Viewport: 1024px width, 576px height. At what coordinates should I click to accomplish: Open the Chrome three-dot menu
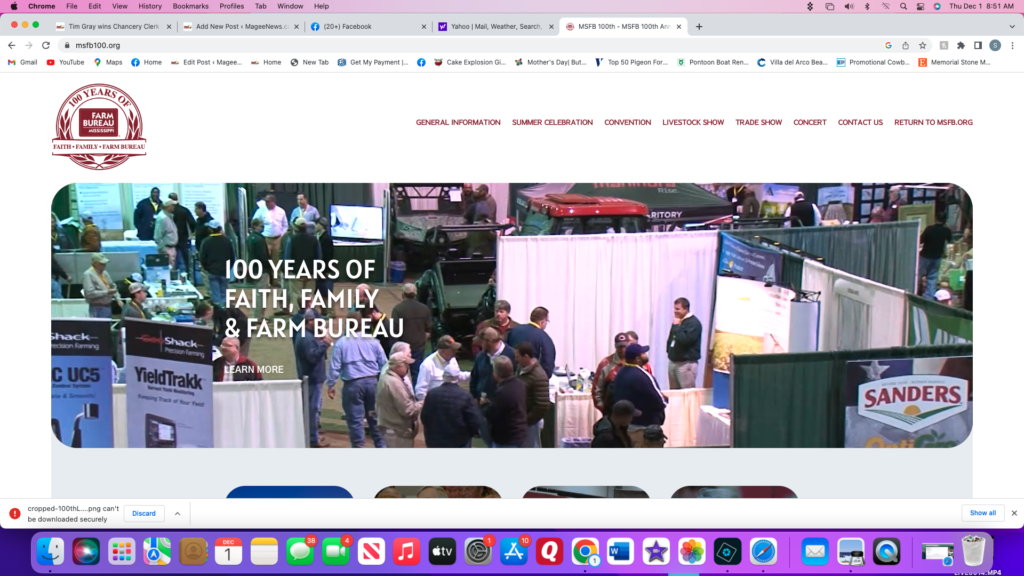pyautogui.click(x=1012, y=45)
